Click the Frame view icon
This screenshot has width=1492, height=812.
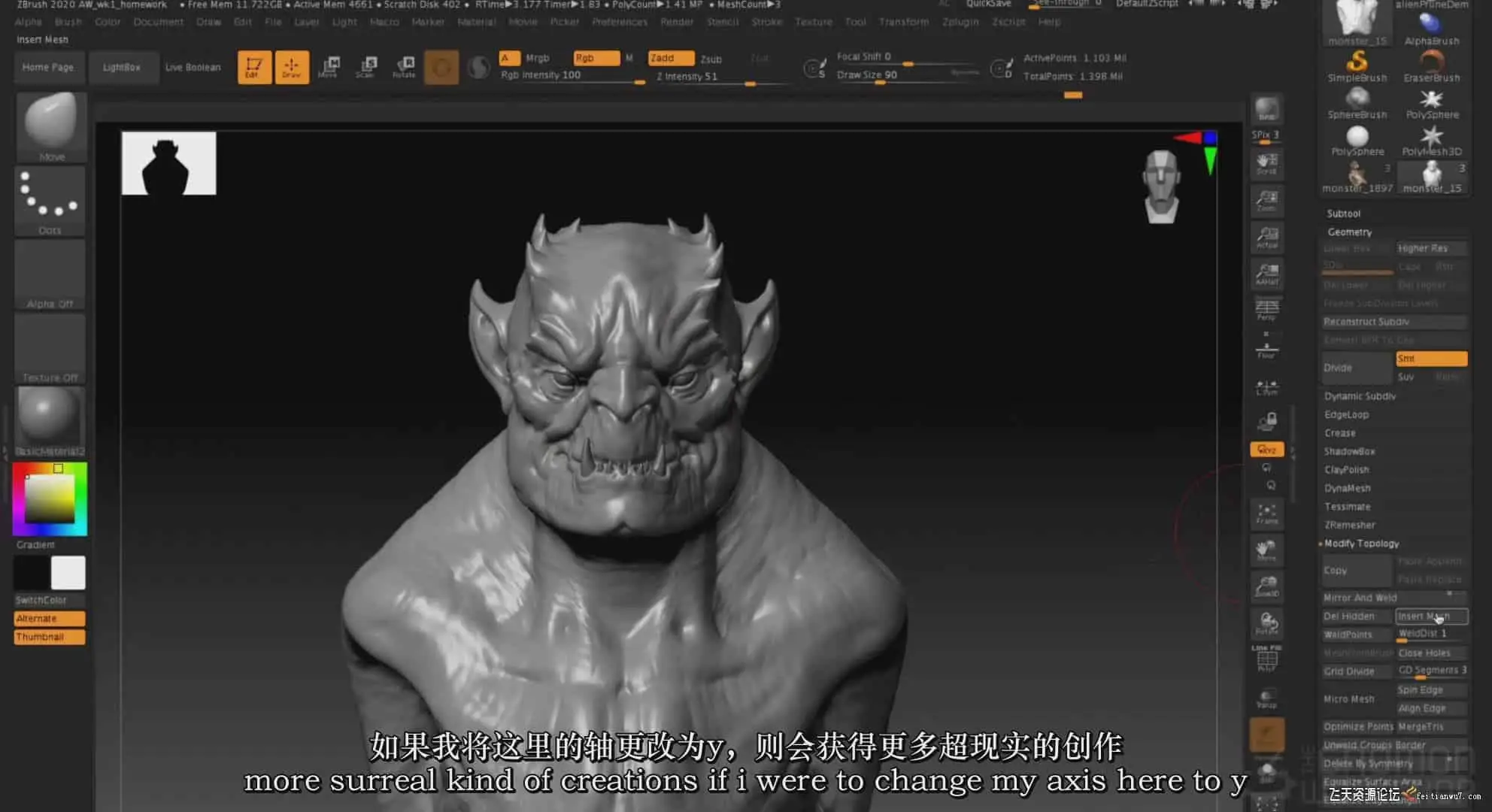1266,514
